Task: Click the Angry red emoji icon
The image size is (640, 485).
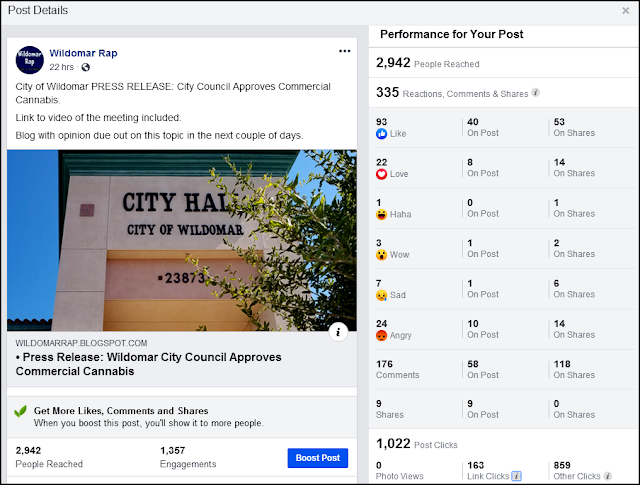Action: (381, 336)
